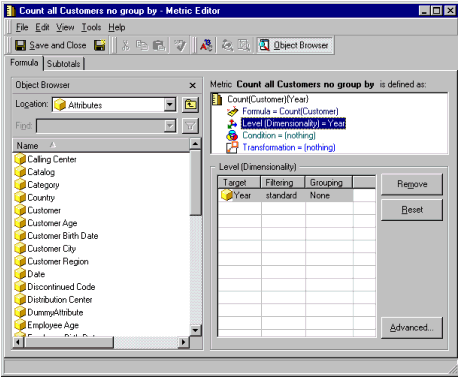Open the Tools menu
The width and height of the screenshot is (458, 377).
point(91,27)
